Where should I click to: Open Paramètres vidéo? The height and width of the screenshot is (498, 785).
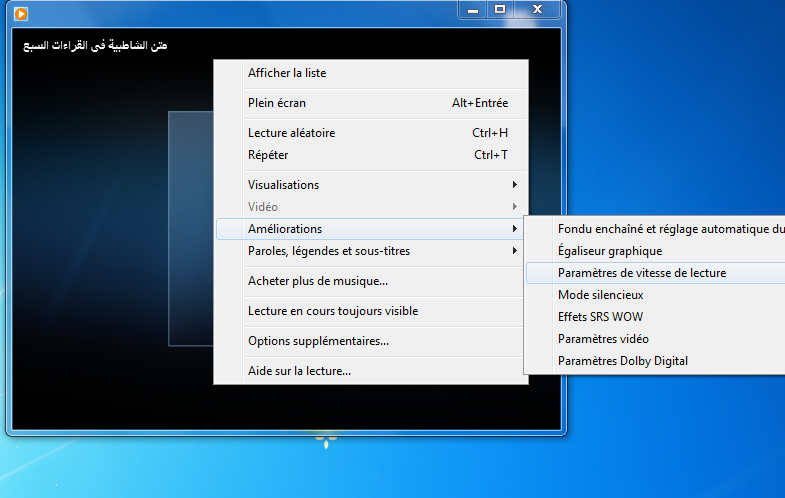pos(656,339)
